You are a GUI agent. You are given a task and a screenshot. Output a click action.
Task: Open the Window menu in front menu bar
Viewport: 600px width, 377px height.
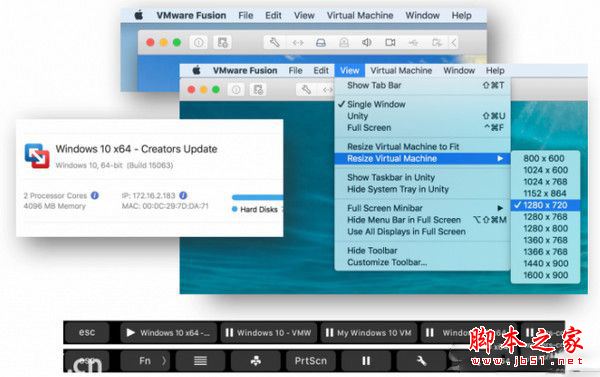click(459, 70)
